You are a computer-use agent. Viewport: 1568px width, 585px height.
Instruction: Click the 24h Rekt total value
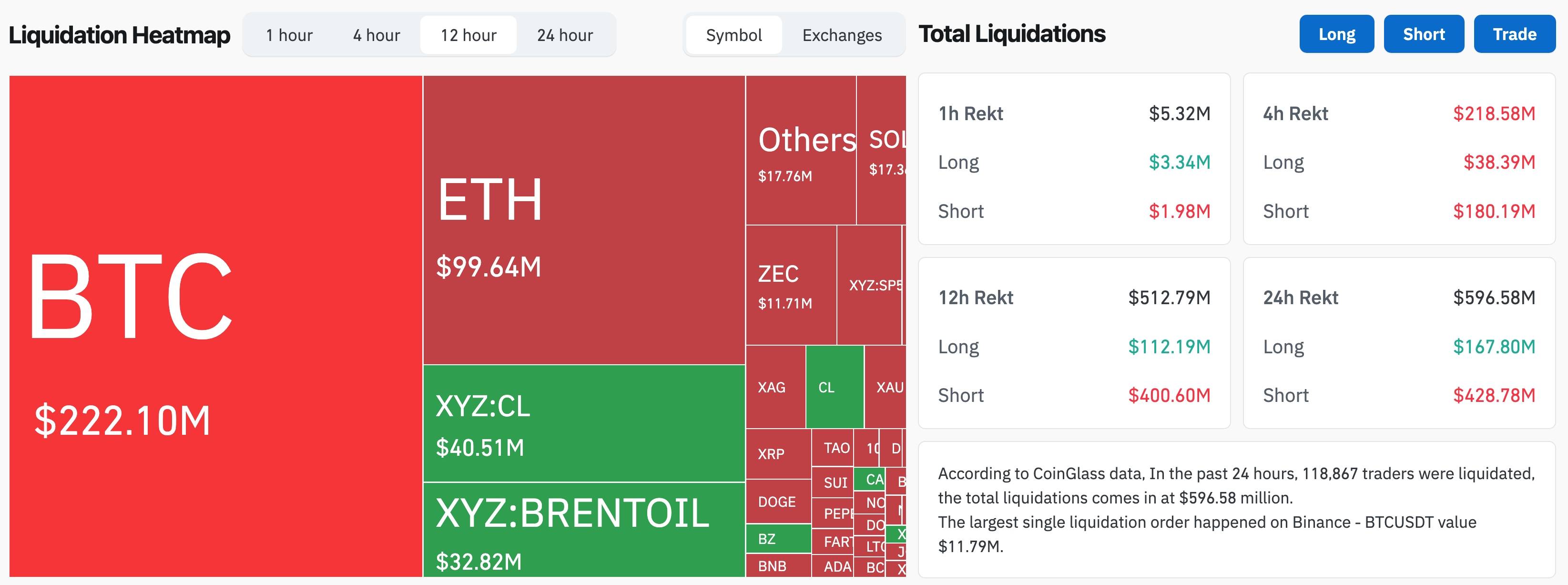(1494, 298)
